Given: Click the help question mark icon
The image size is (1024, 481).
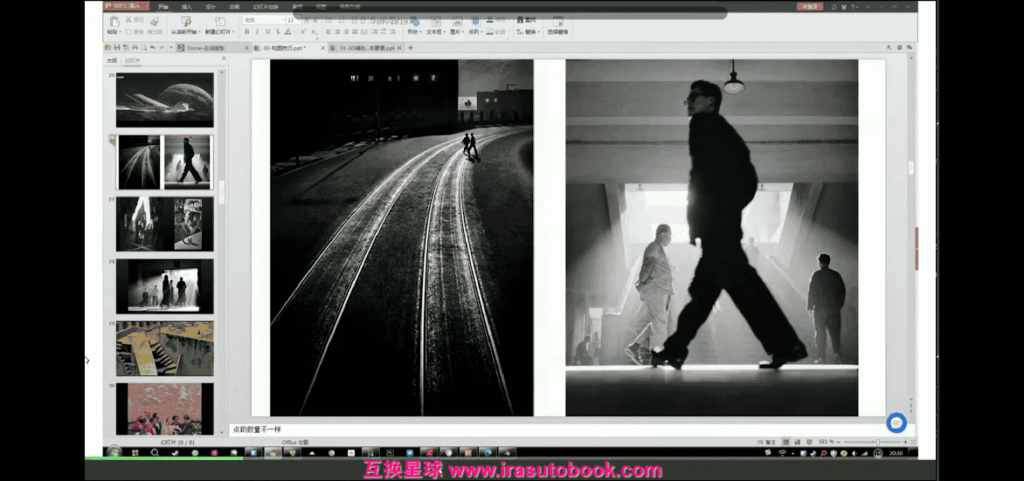Looking at the screenshot, I should click(x=853, y=7).
